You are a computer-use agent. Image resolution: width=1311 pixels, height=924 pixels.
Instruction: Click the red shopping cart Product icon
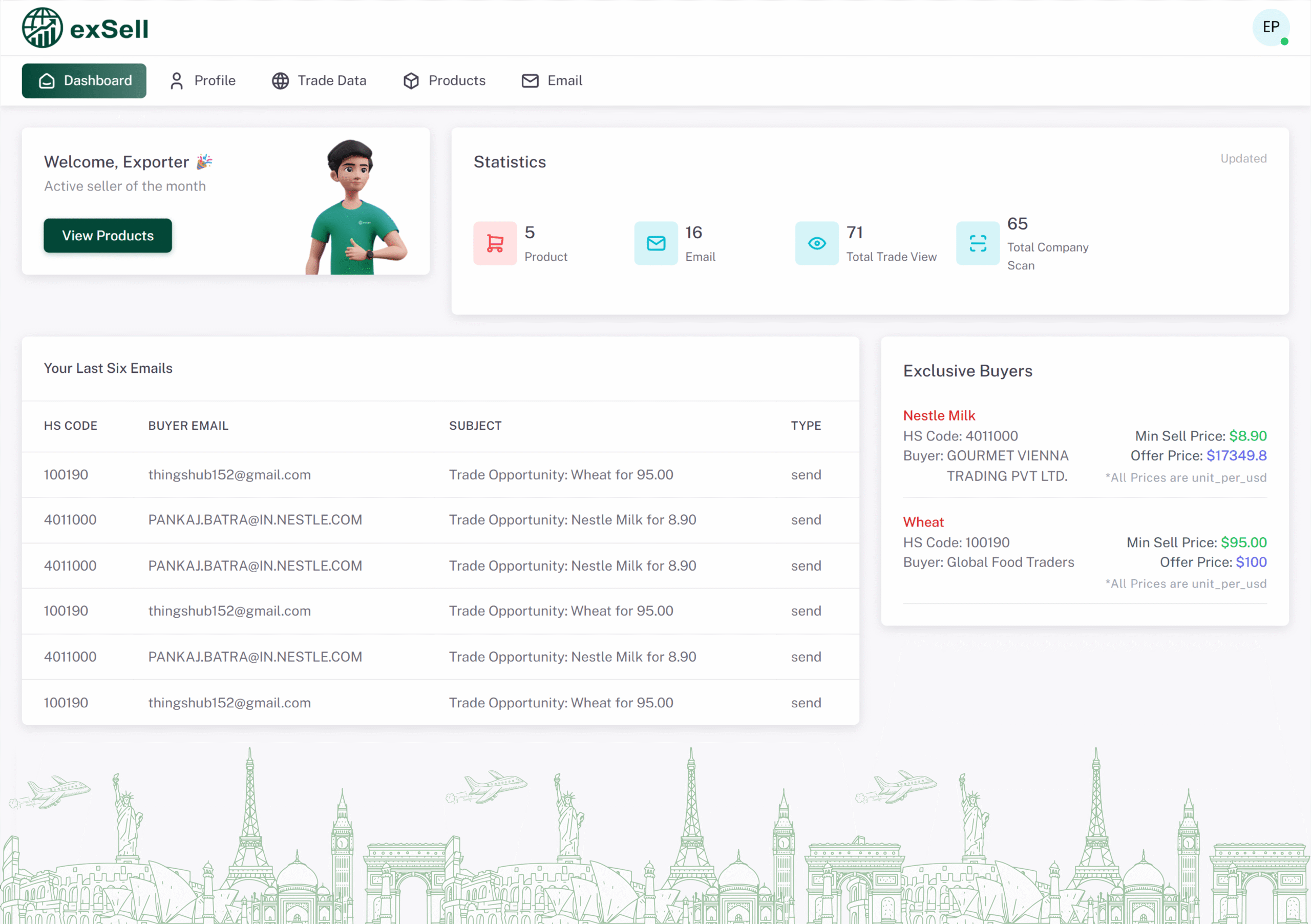[495, 243]
